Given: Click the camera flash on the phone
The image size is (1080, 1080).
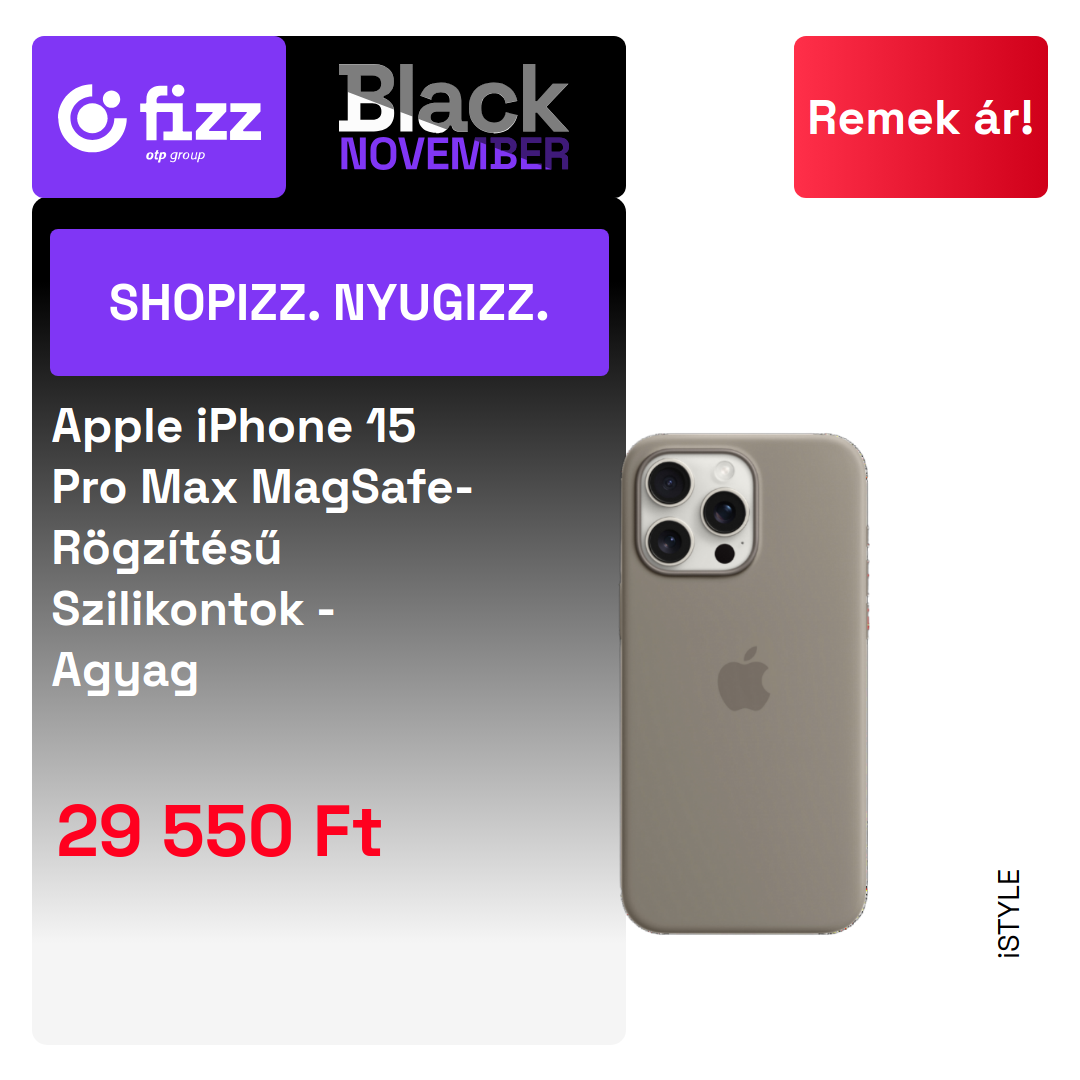Looking at the screenshot, I should click(724, 472).
